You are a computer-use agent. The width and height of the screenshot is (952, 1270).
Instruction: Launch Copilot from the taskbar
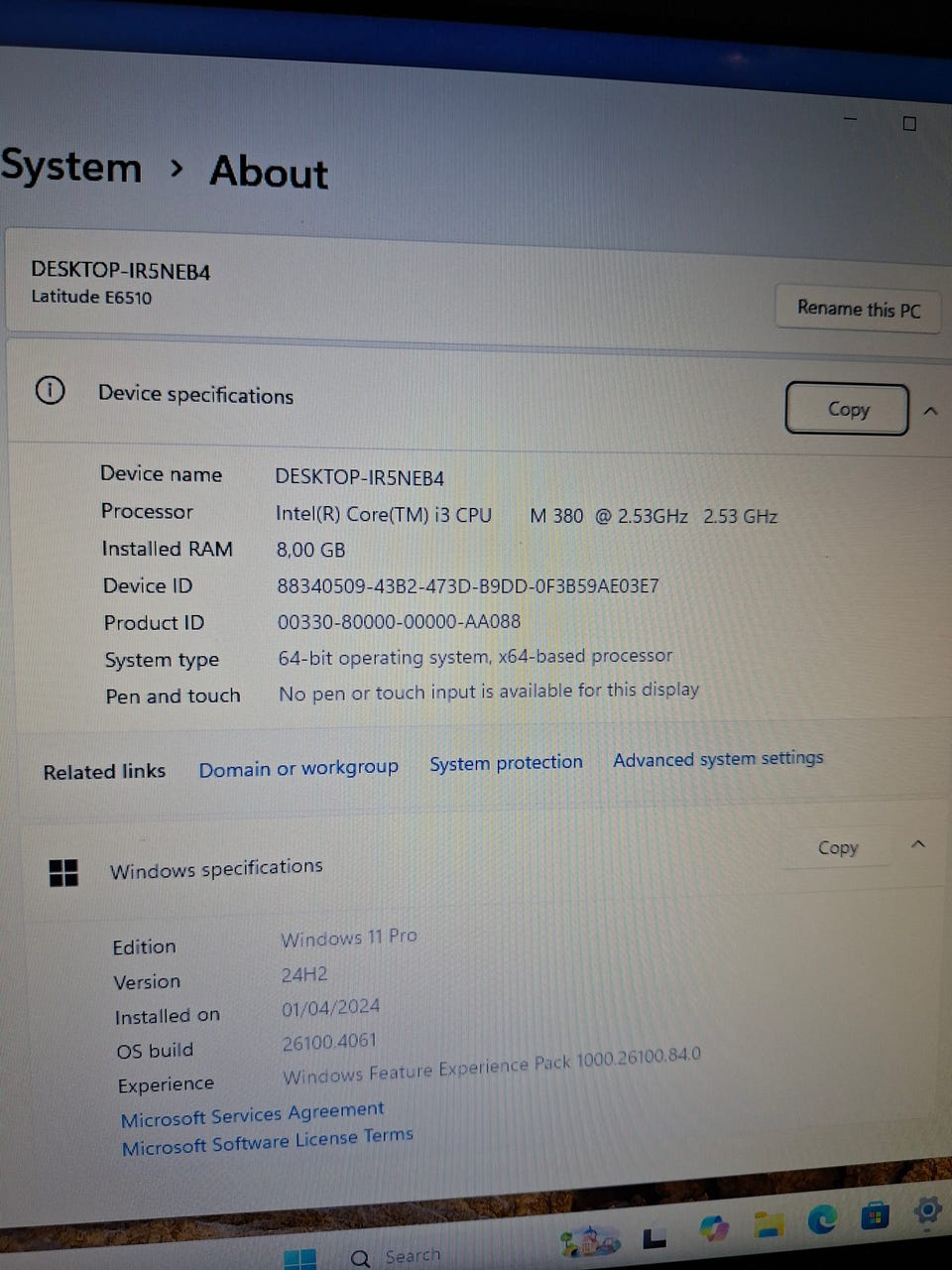click(714, 1228)
